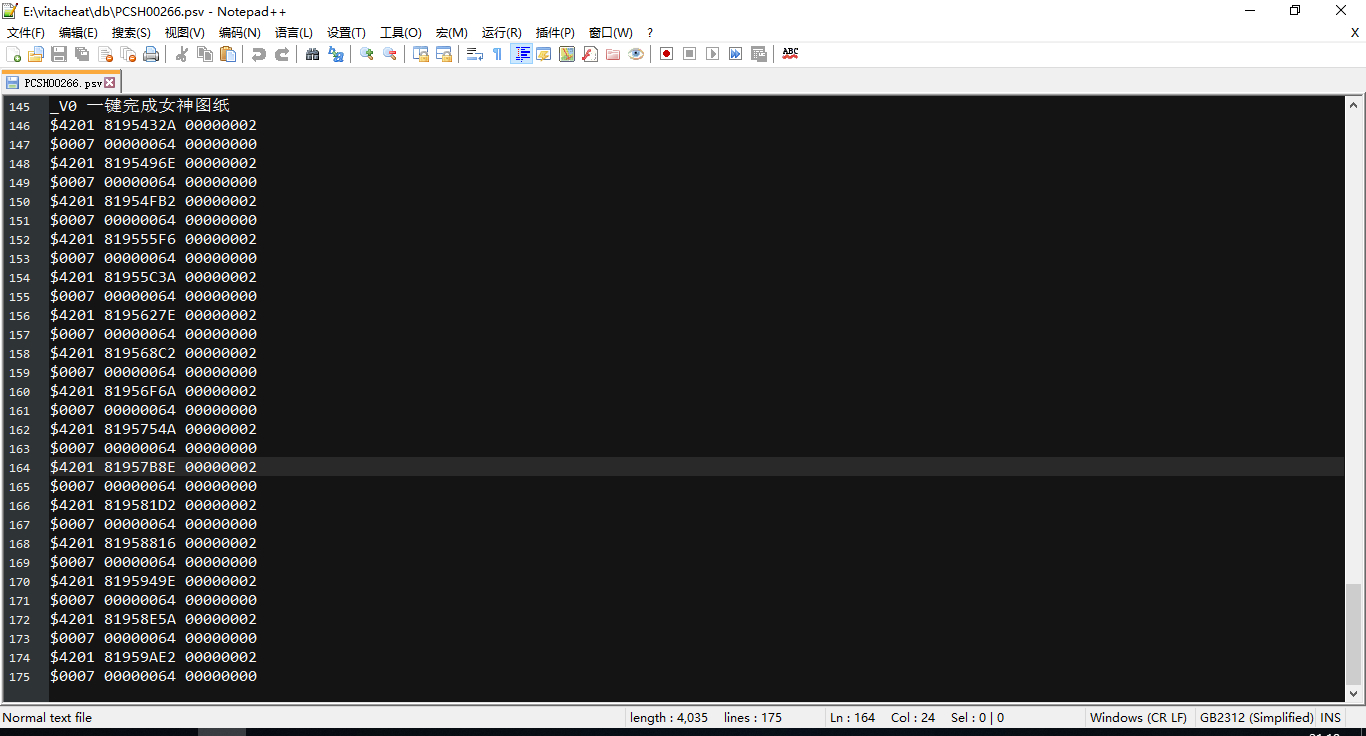Viewport: 1366px width, 736px height.
Task: Click code text 8195432A on line 146
Action: (x=140, y=125)
